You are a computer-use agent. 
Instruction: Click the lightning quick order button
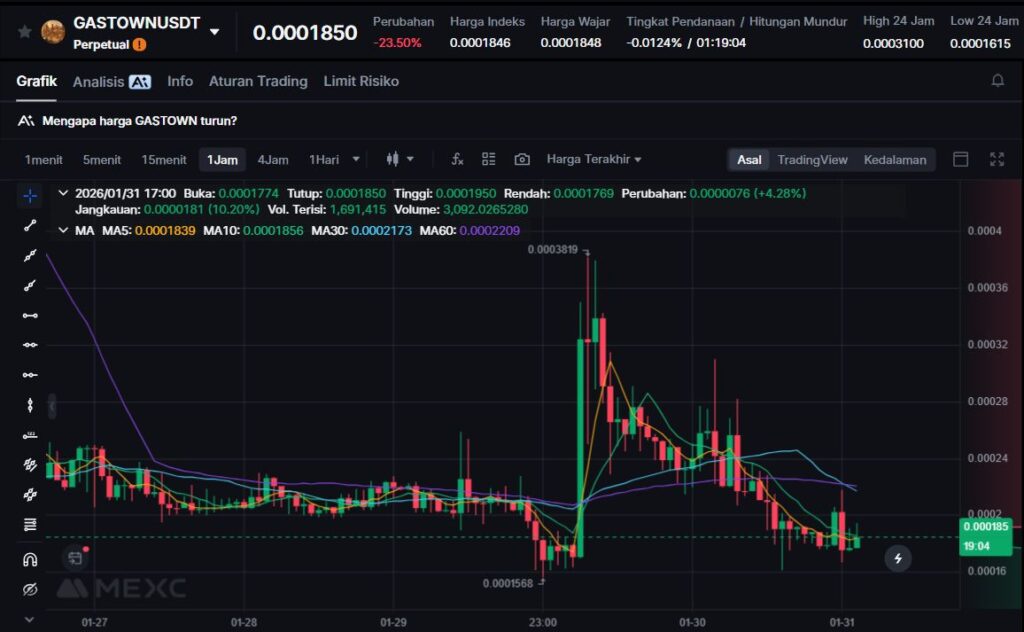(898, 559)
